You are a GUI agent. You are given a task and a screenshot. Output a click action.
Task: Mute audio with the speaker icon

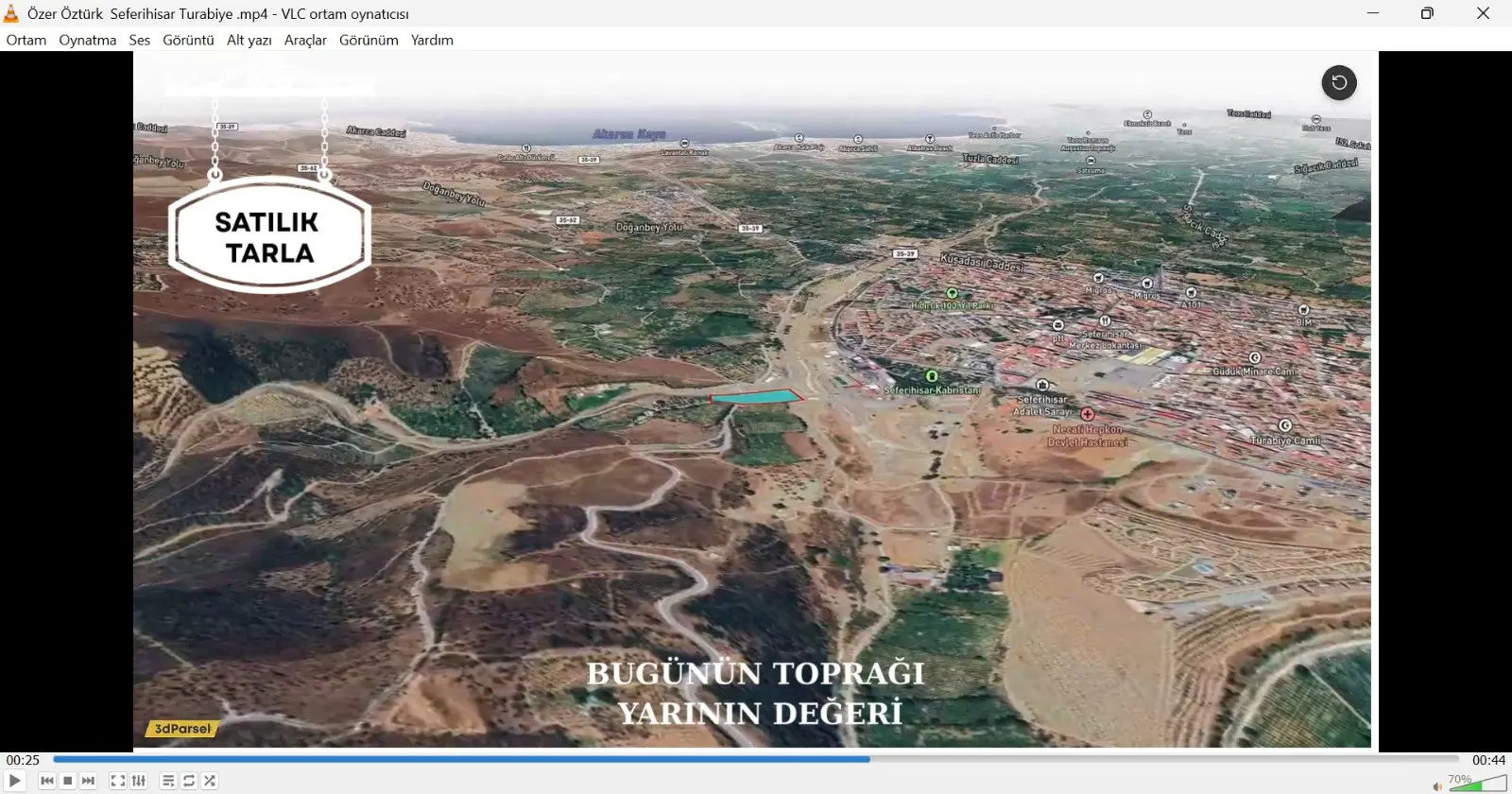(1436, 786)
